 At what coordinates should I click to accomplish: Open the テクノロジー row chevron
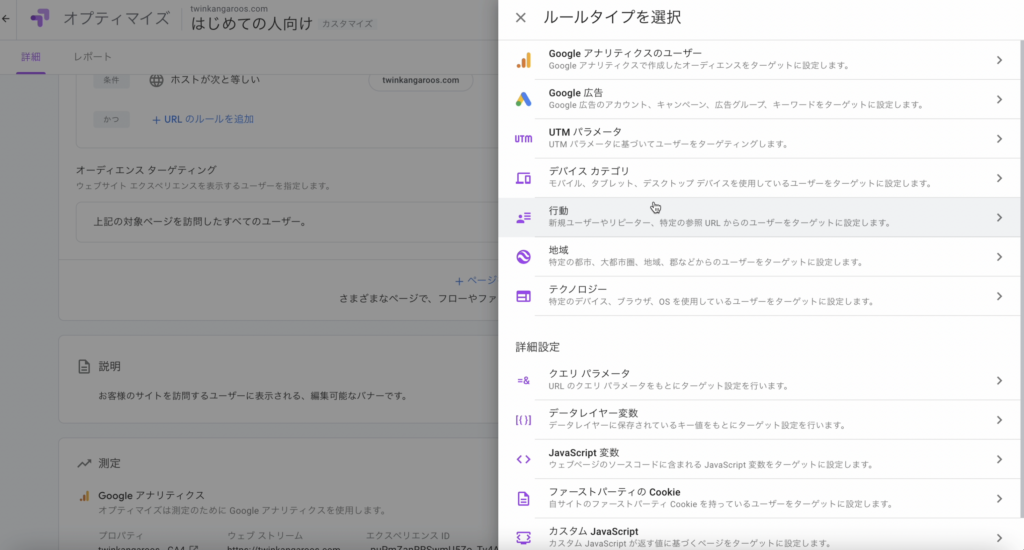[999, 297]
